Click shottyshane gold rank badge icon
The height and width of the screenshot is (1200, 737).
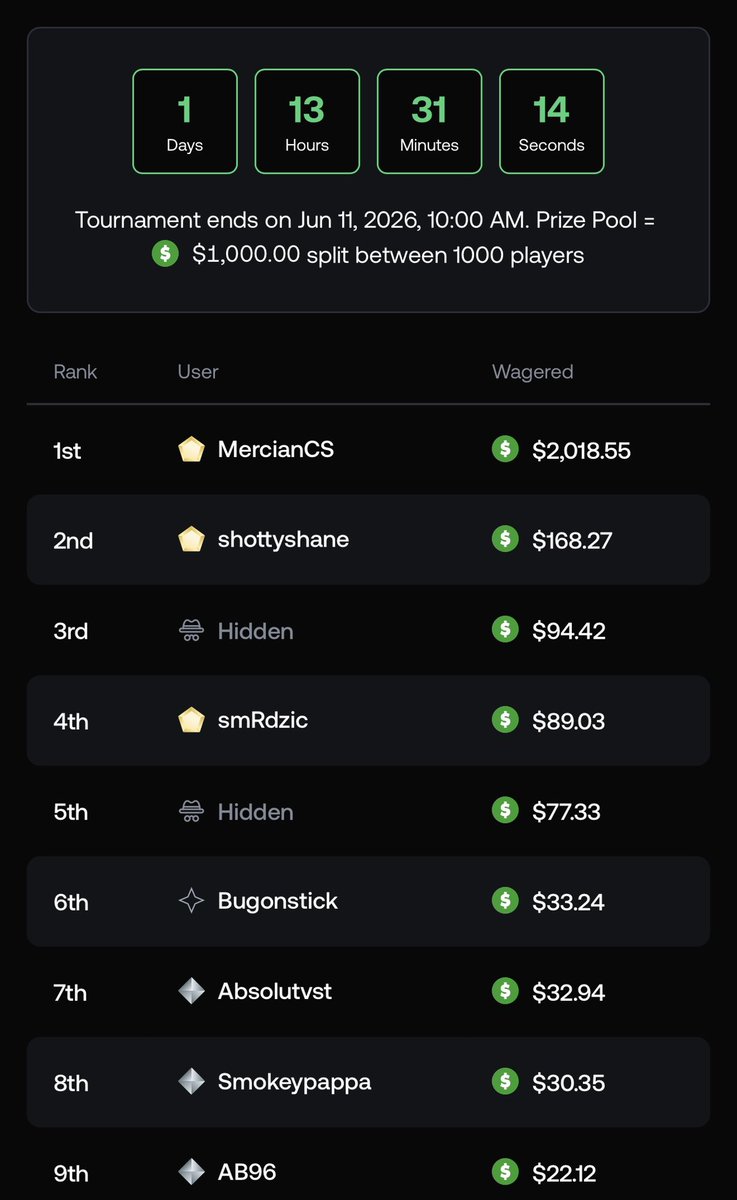pos(191,540)
